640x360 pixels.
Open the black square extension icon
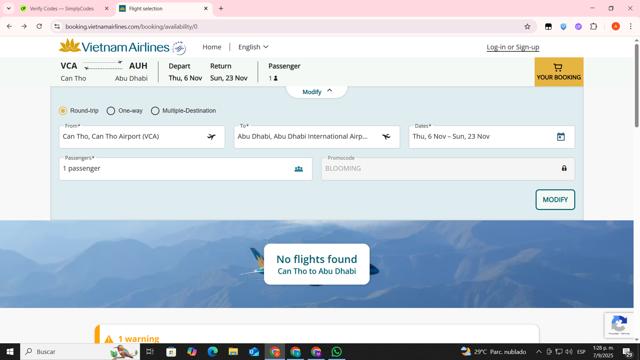point(548,27)
